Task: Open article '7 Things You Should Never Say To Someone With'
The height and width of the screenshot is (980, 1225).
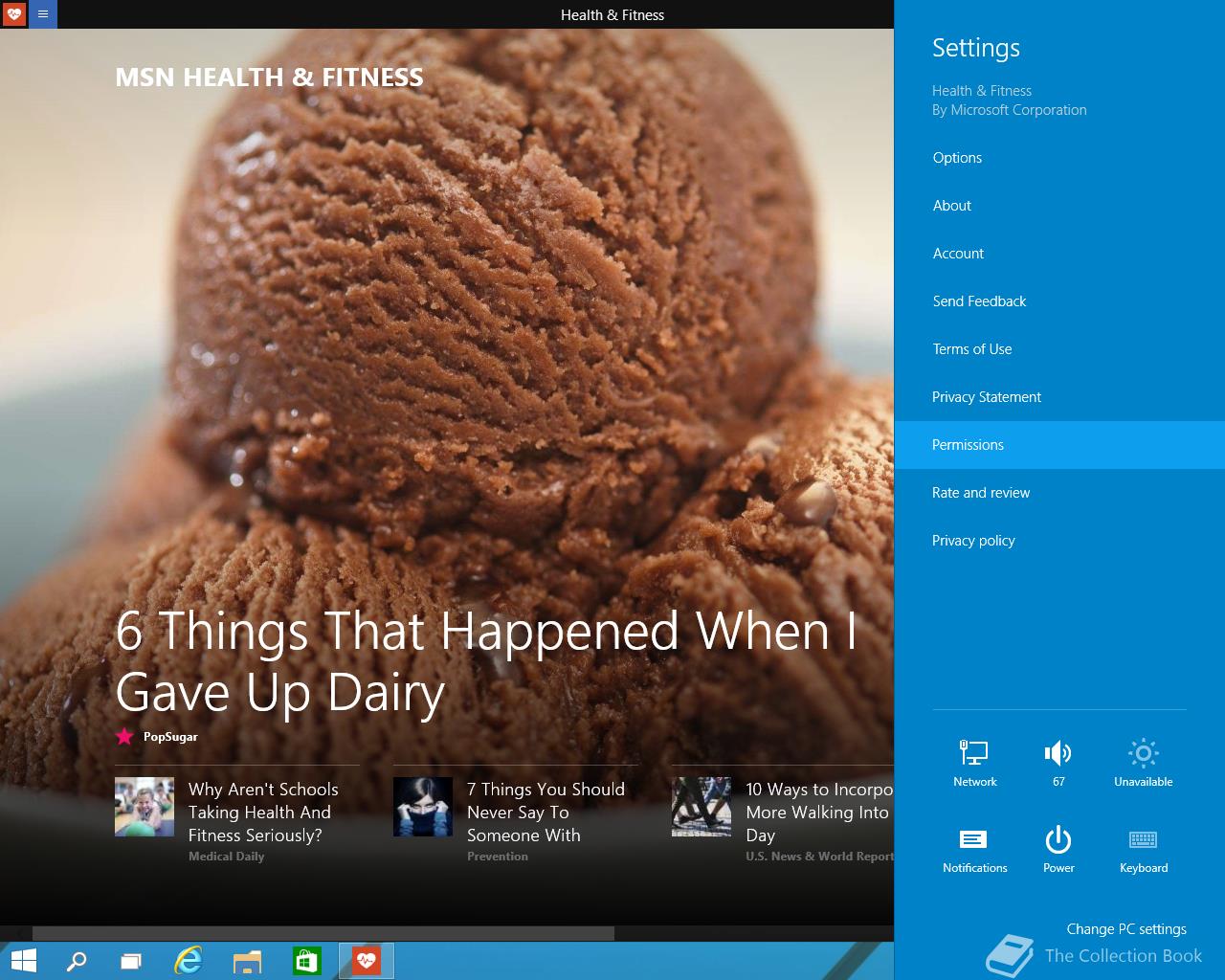Action: 546,812
